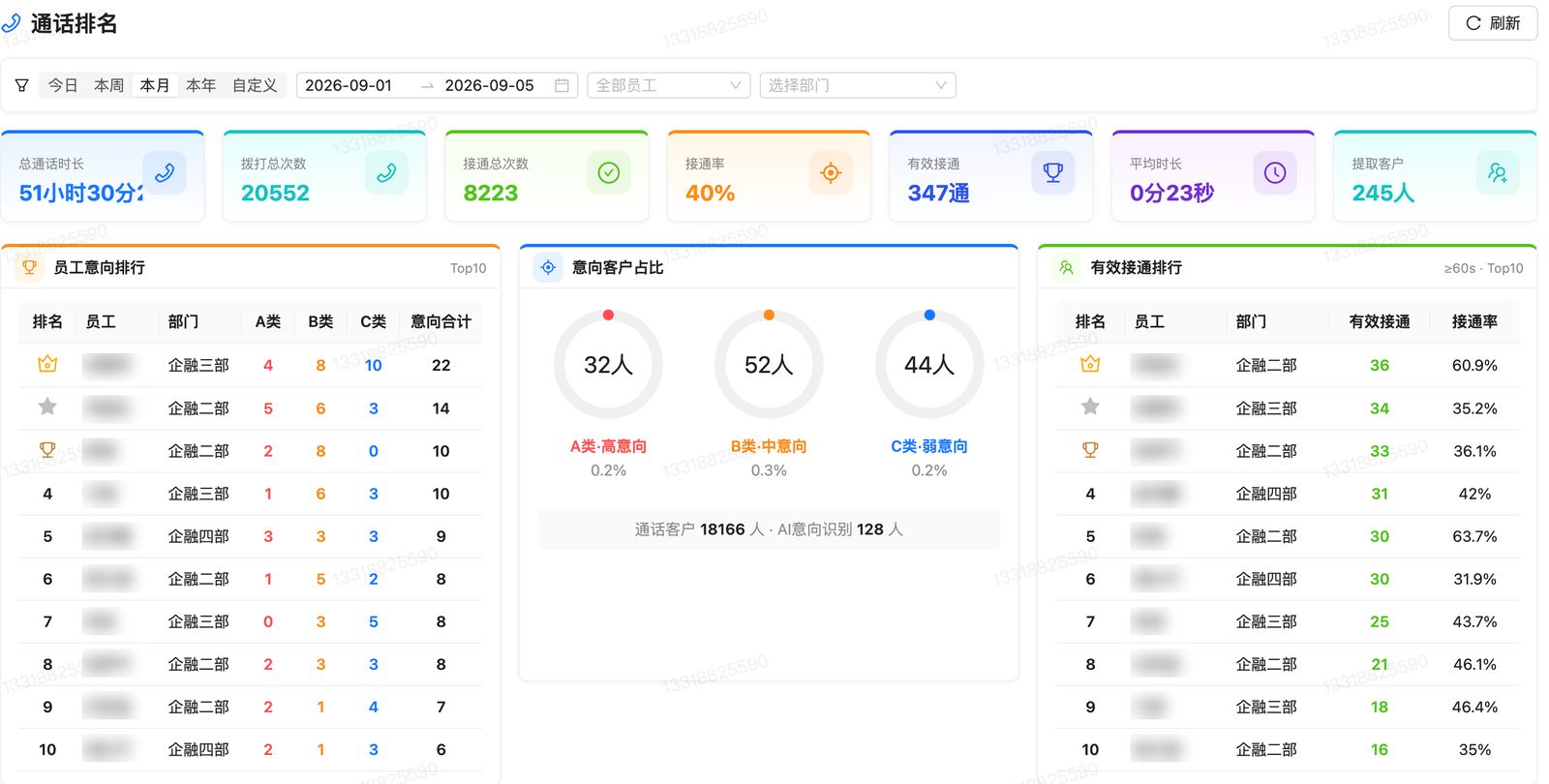Screen dimensions: 1549x784
Task: Select the 今日 time filter
Action: coord(63,85)
